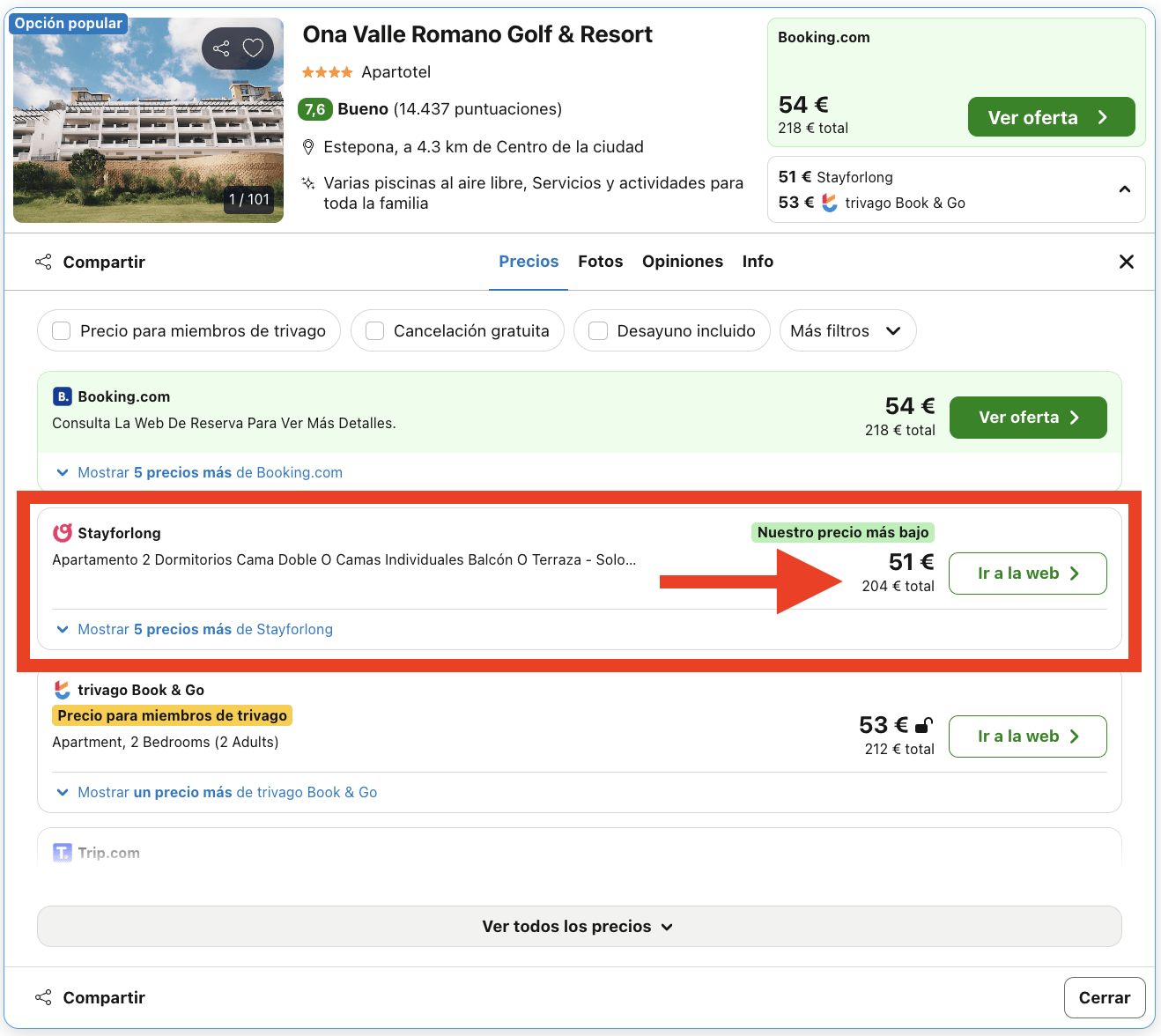Click the 204 € total text
The width and height of the screenshot is (1161, 1036).
click(x=898, y=586)
